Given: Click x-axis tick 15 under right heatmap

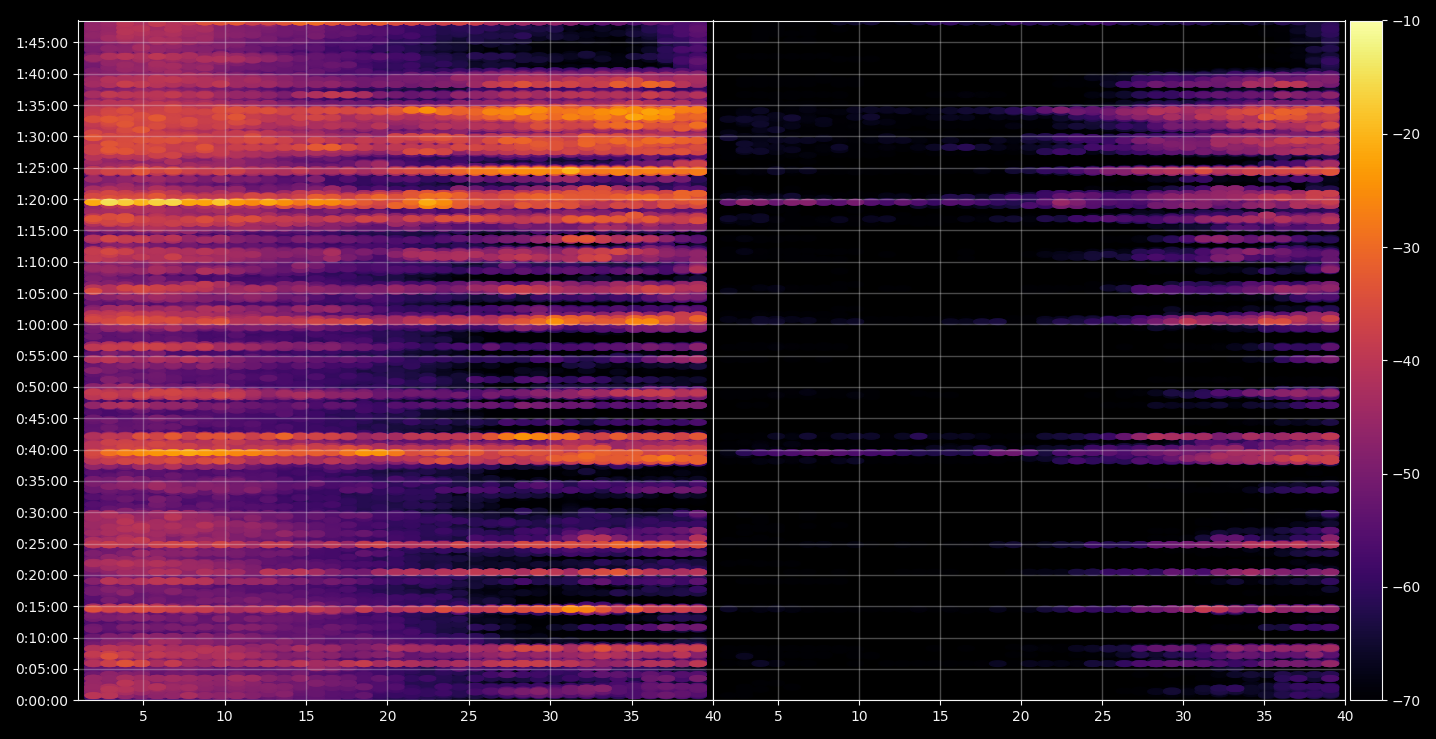Looking at the screenshot, I should coord(939,716).
